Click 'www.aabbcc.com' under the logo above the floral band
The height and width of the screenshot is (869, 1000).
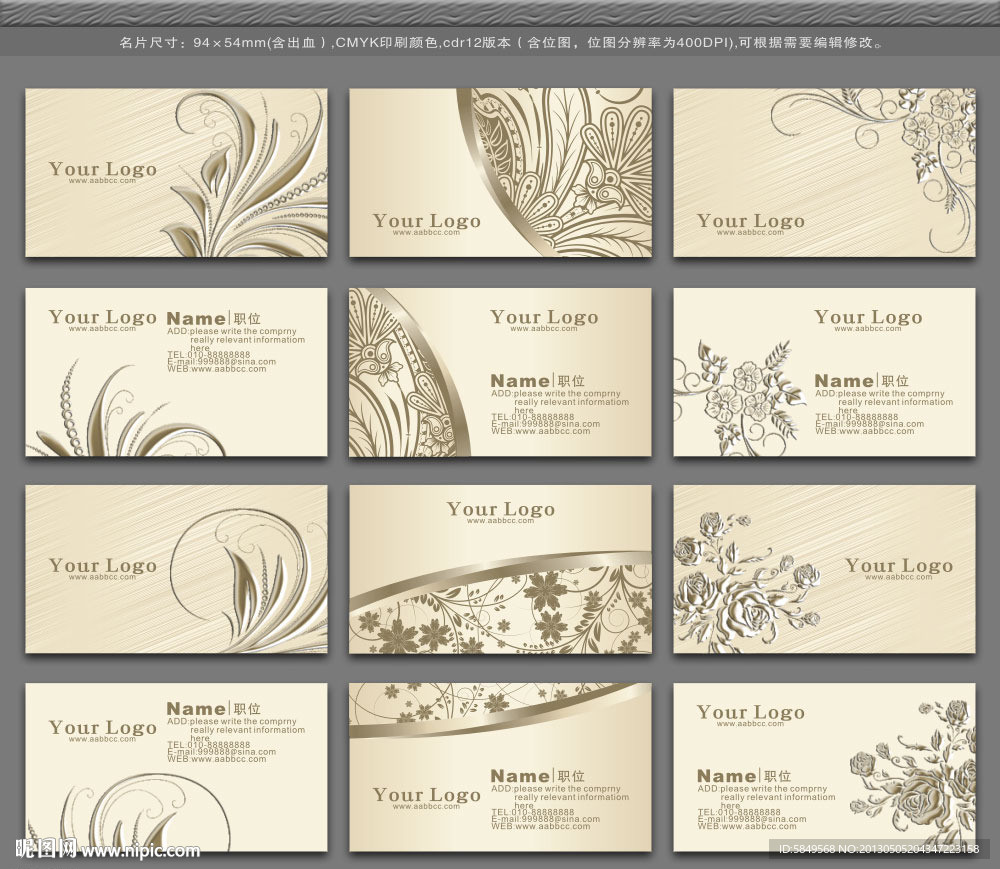point(501,521)
